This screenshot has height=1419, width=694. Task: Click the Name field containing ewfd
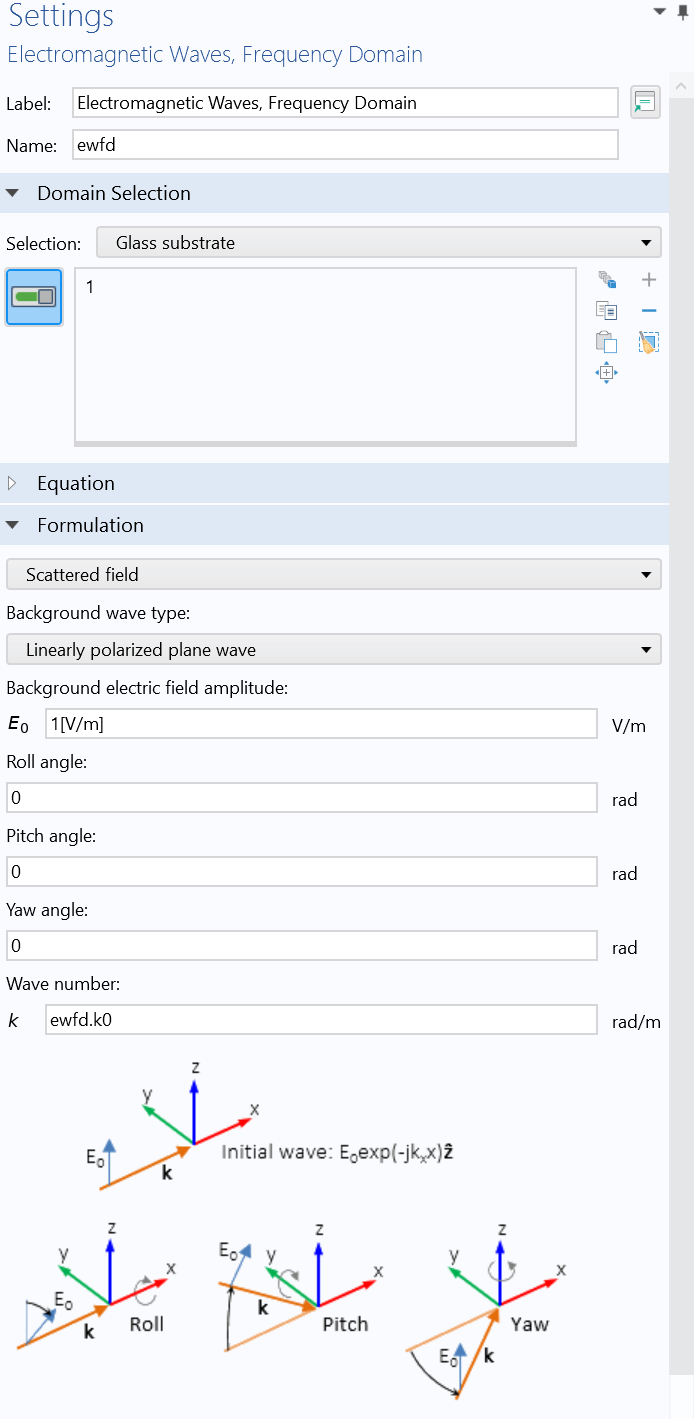(x=345, y=145)
